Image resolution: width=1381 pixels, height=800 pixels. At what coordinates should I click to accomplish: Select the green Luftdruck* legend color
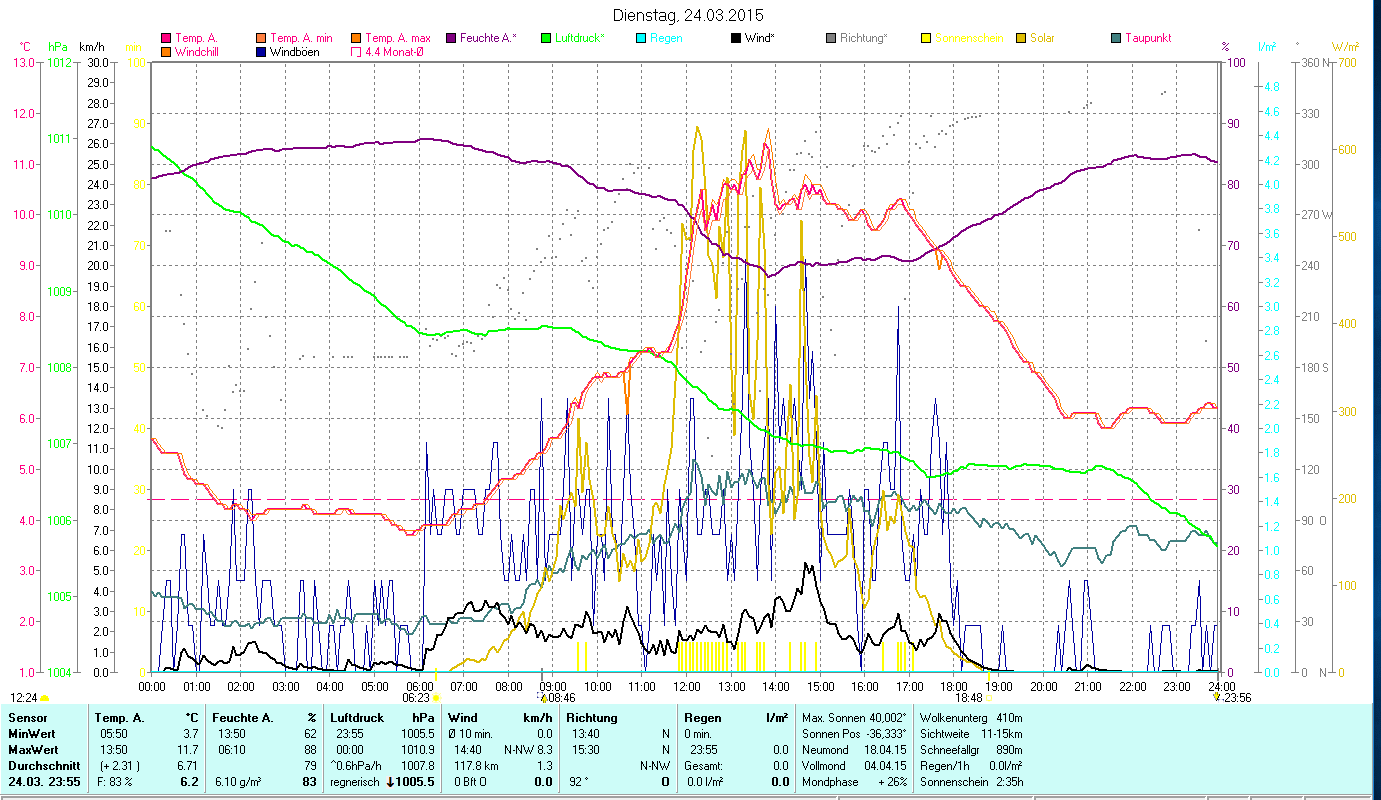[x=546, y=39]
